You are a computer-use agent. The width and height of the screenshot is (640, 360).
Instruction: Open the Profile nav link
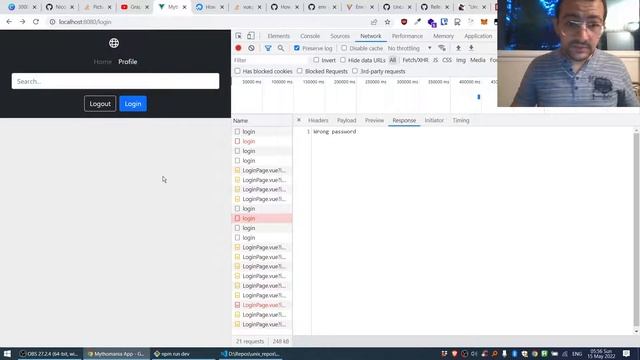(128, 62)
